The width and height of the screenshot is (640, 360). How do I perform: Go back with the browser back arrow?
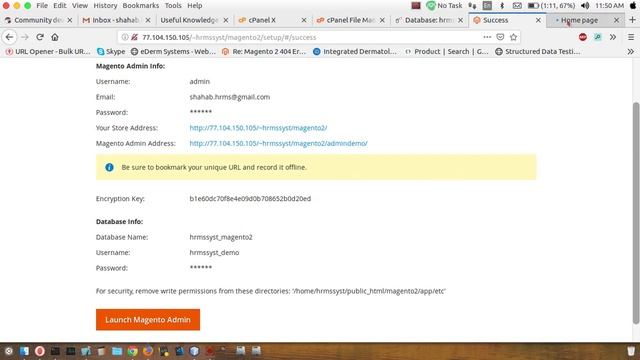pyautogui.click(x=9, y=37)
